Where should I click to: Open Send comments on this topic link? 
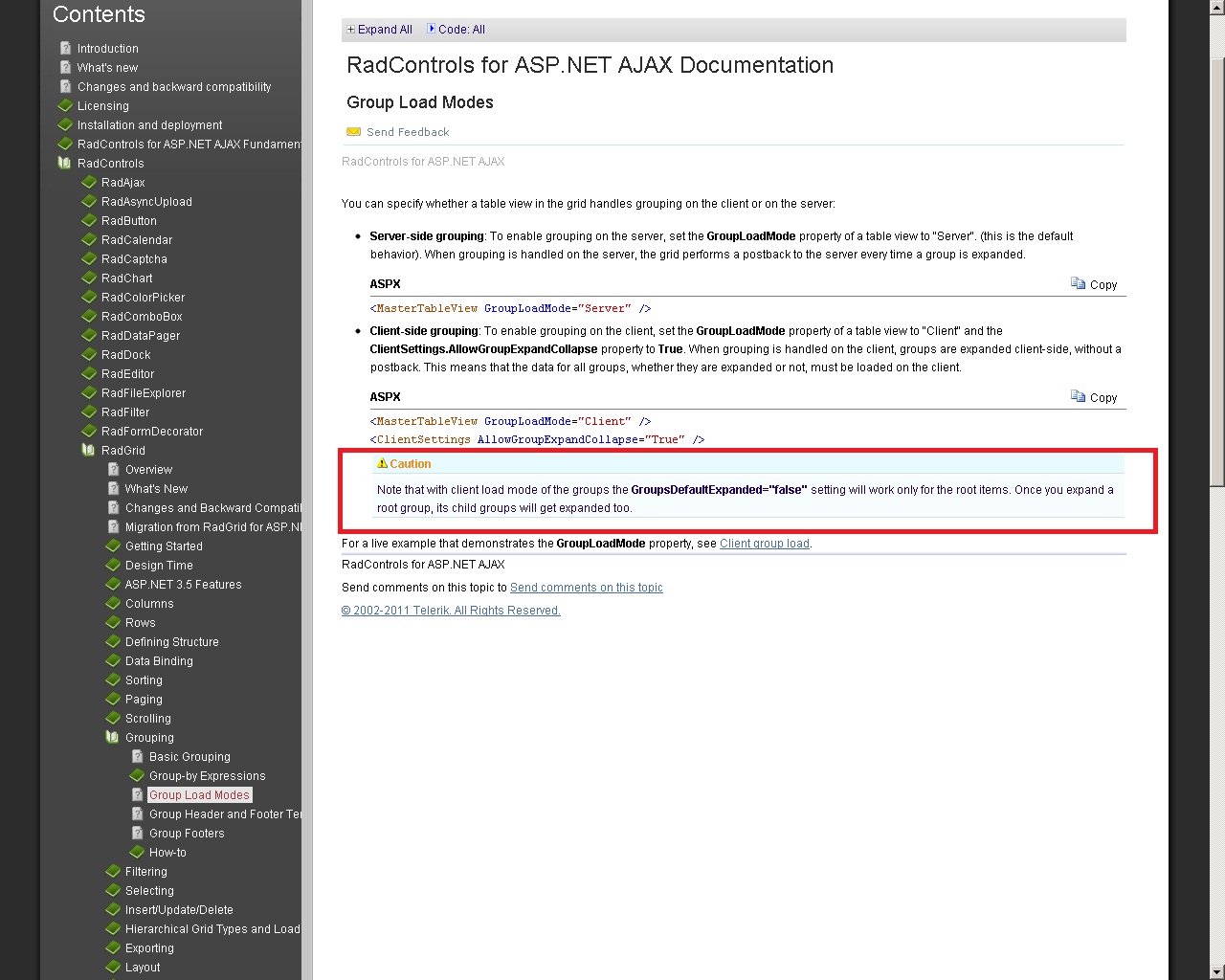click(x=587, y=588)
